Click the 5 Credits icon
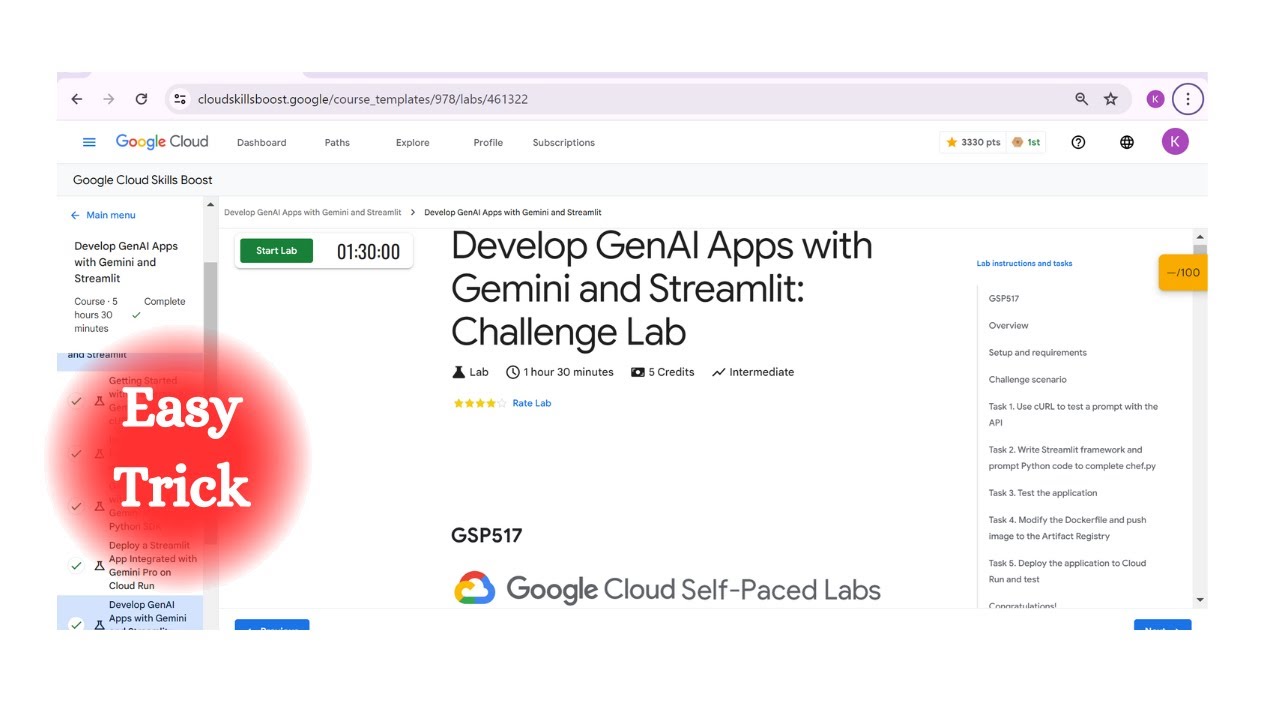This screenshot has width=1280, height=720. (x=638, y=372)
